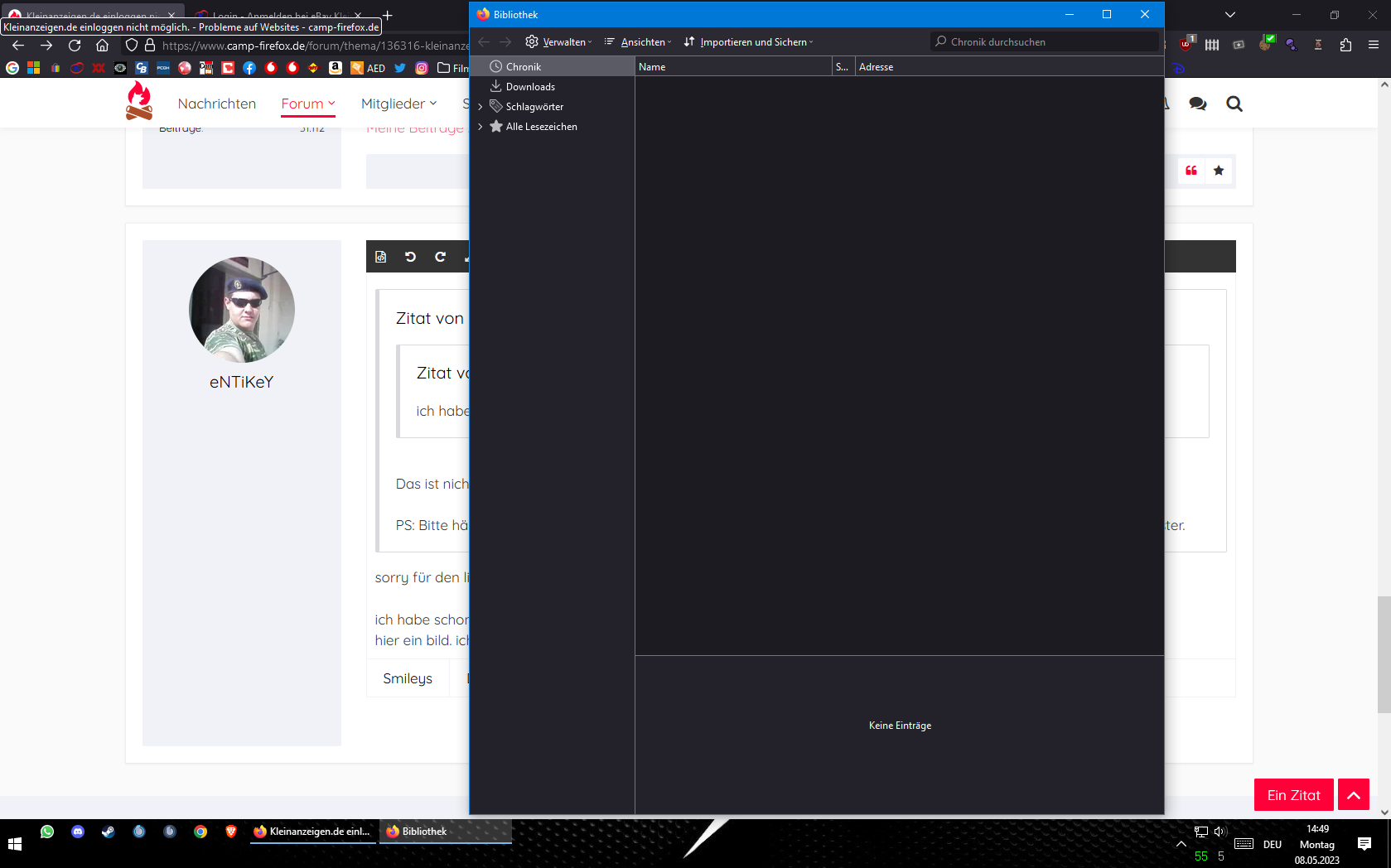Reload the current Firefox page
The image size is (1391, 868).
point(75,46)
